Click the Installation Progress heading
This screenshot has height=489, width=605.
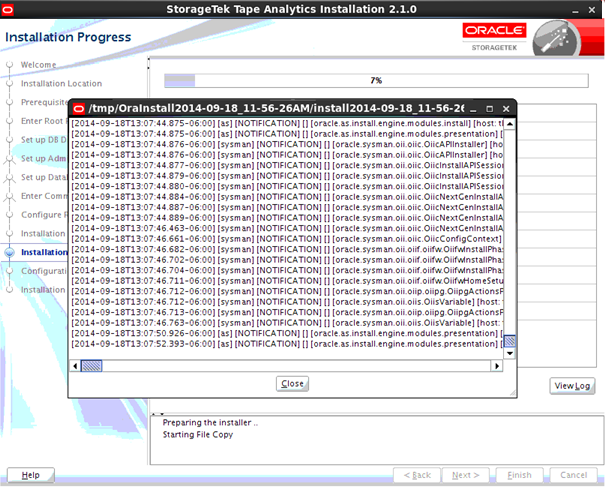click(68, 37)
